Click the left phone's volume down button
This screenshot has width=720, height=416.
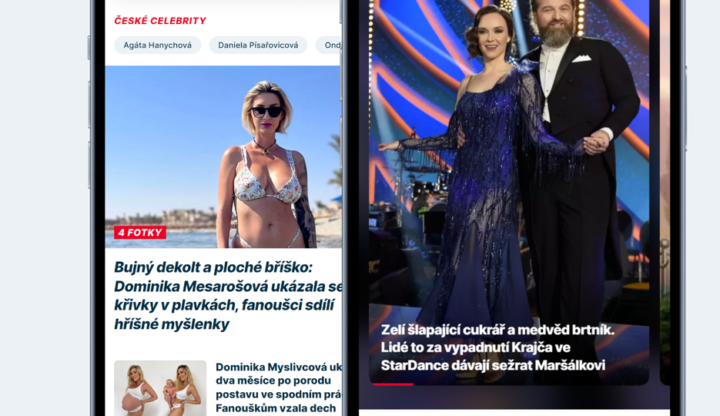click(x=89, y=165)
